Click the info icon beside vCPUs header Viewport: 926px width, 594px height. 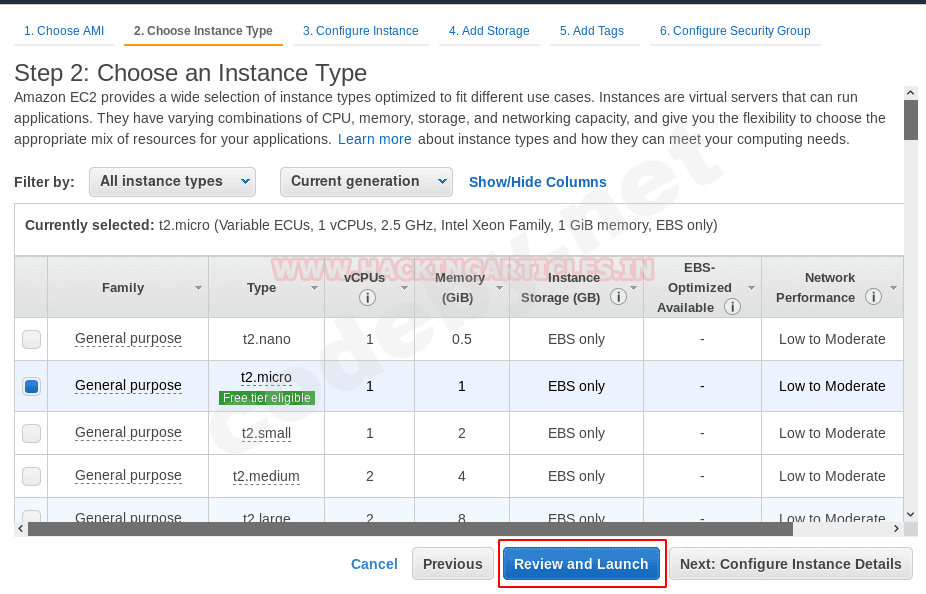tap(368, 297)
